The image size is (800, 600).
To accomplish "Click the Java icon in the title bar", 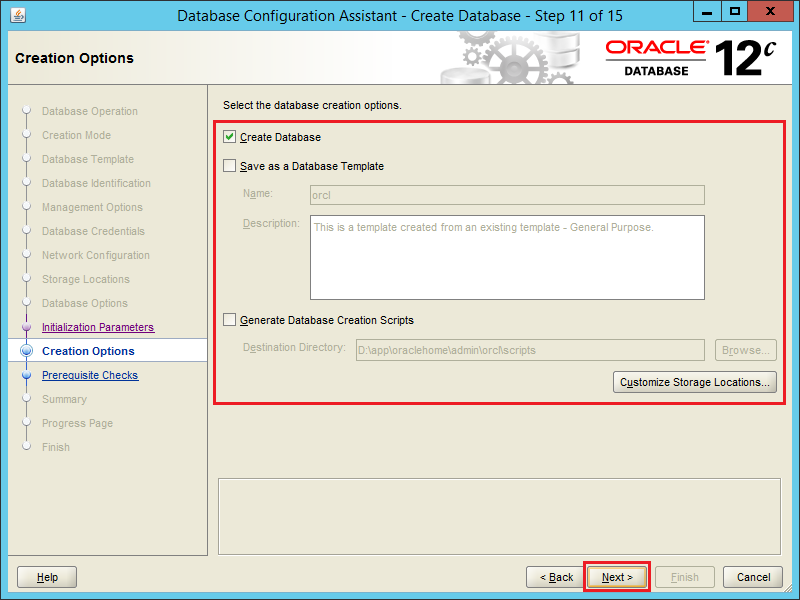I will click(18, 15).
